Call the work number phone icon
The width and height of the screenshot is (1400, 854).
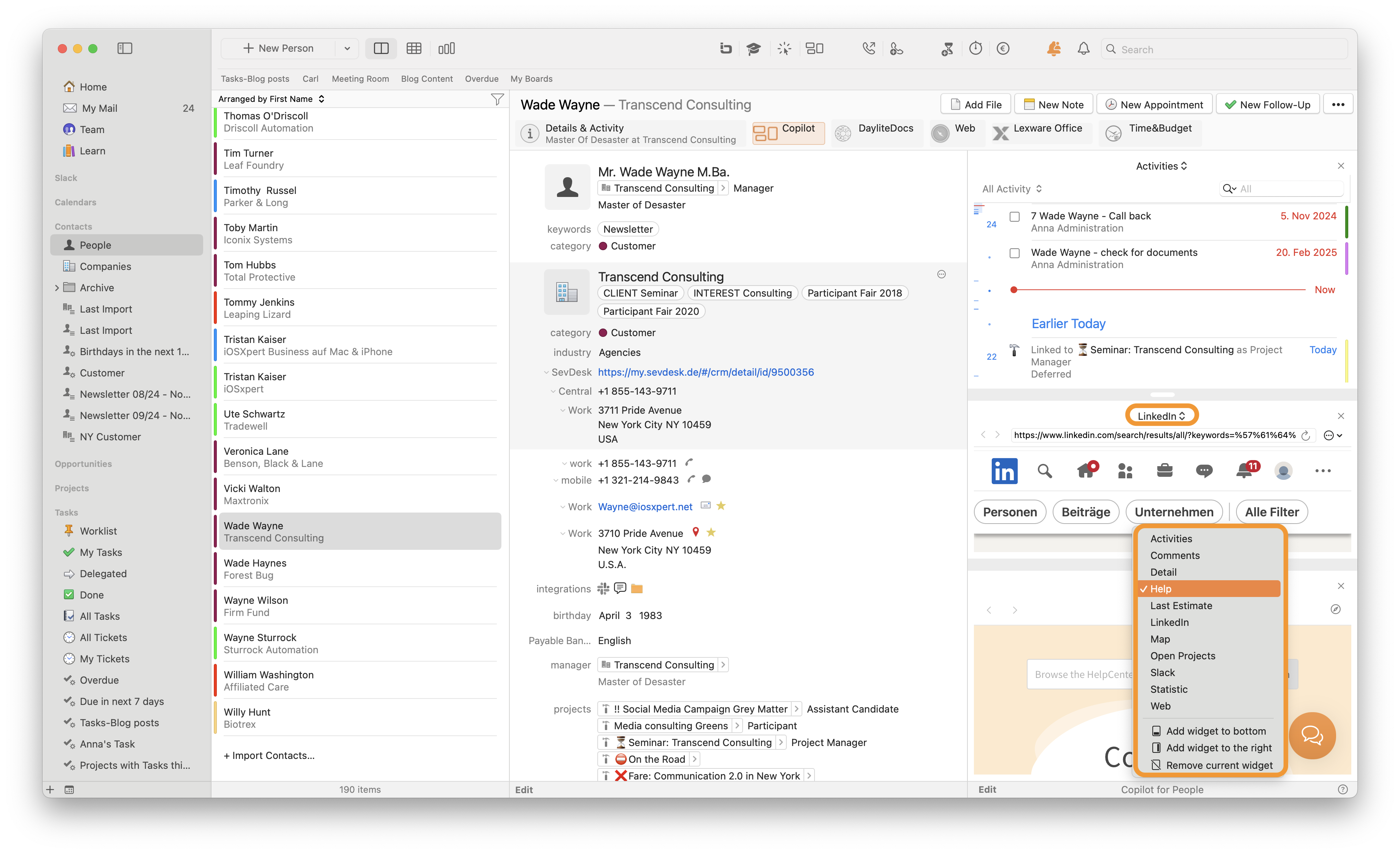pyautogui.click(x=689, y=463)
